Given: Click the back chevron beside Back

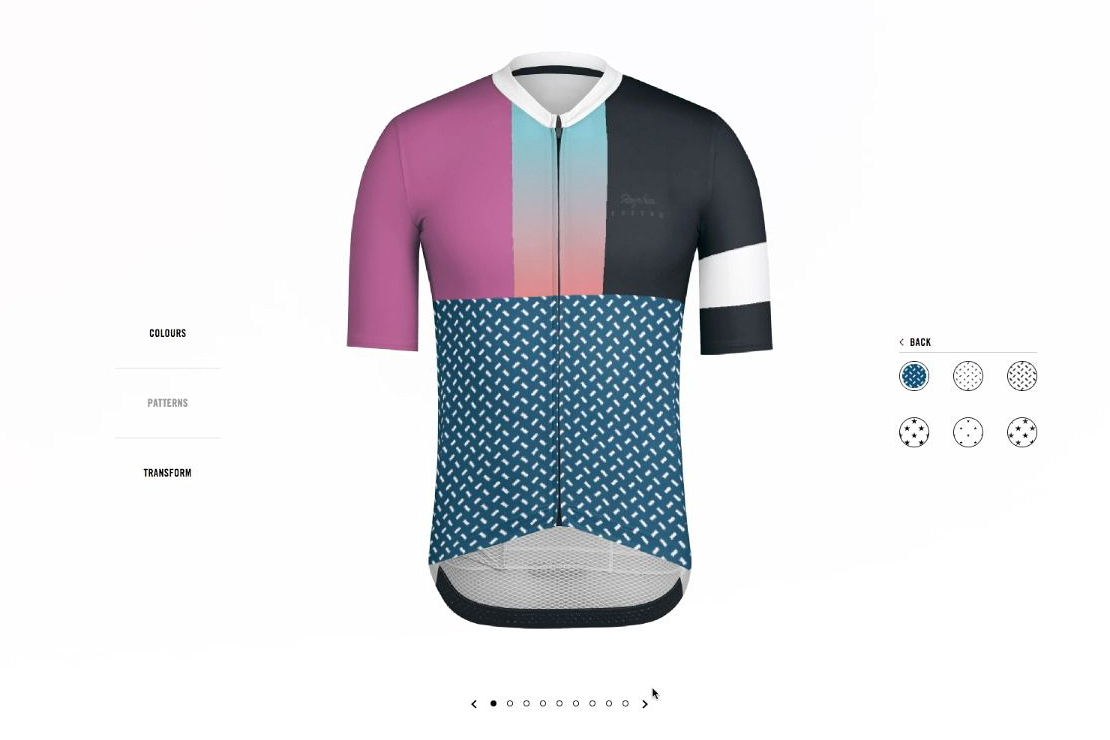Looking at the screenshot, I should pos(901,342).
